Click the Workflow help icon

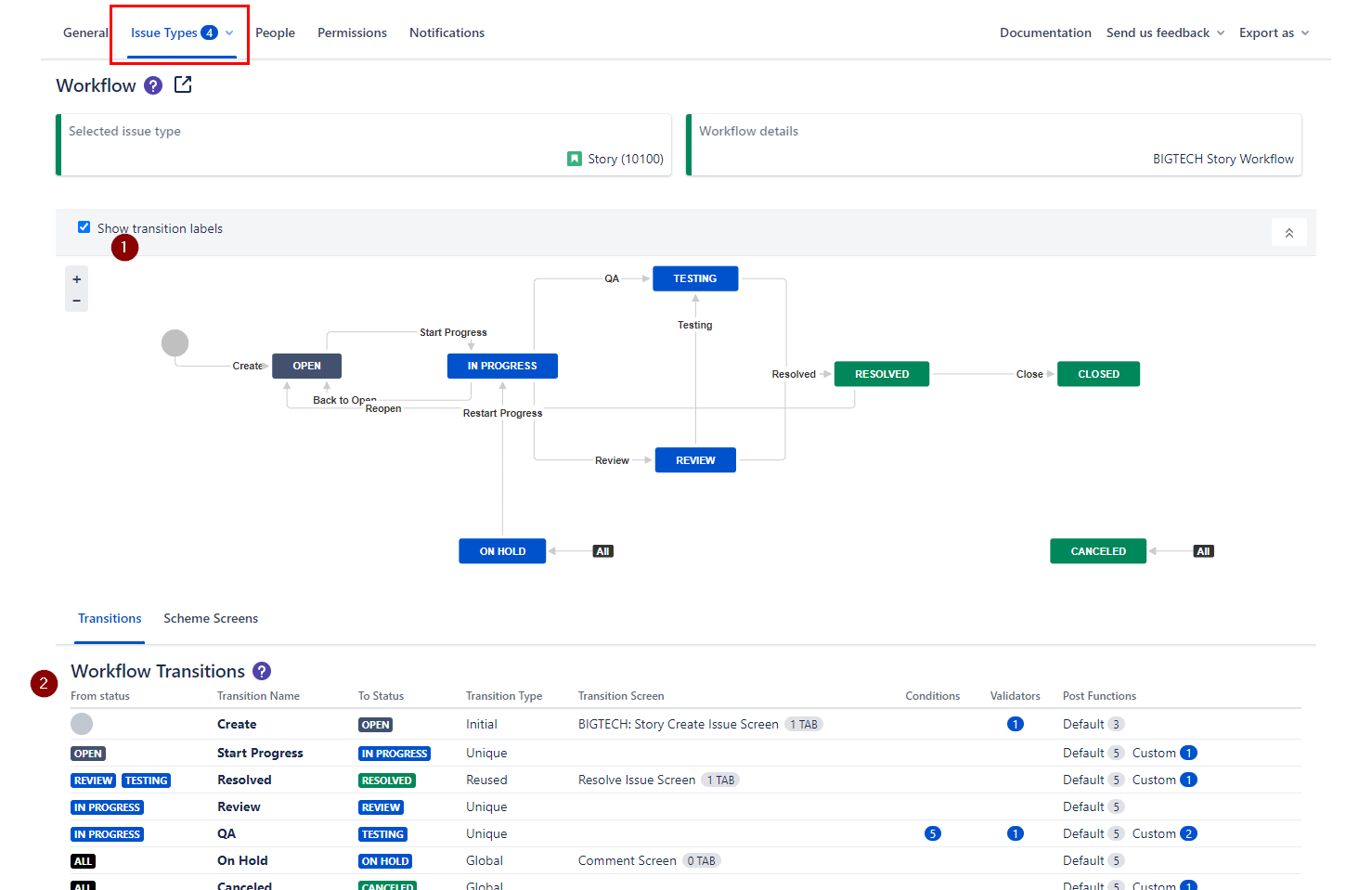coord(152,84)
